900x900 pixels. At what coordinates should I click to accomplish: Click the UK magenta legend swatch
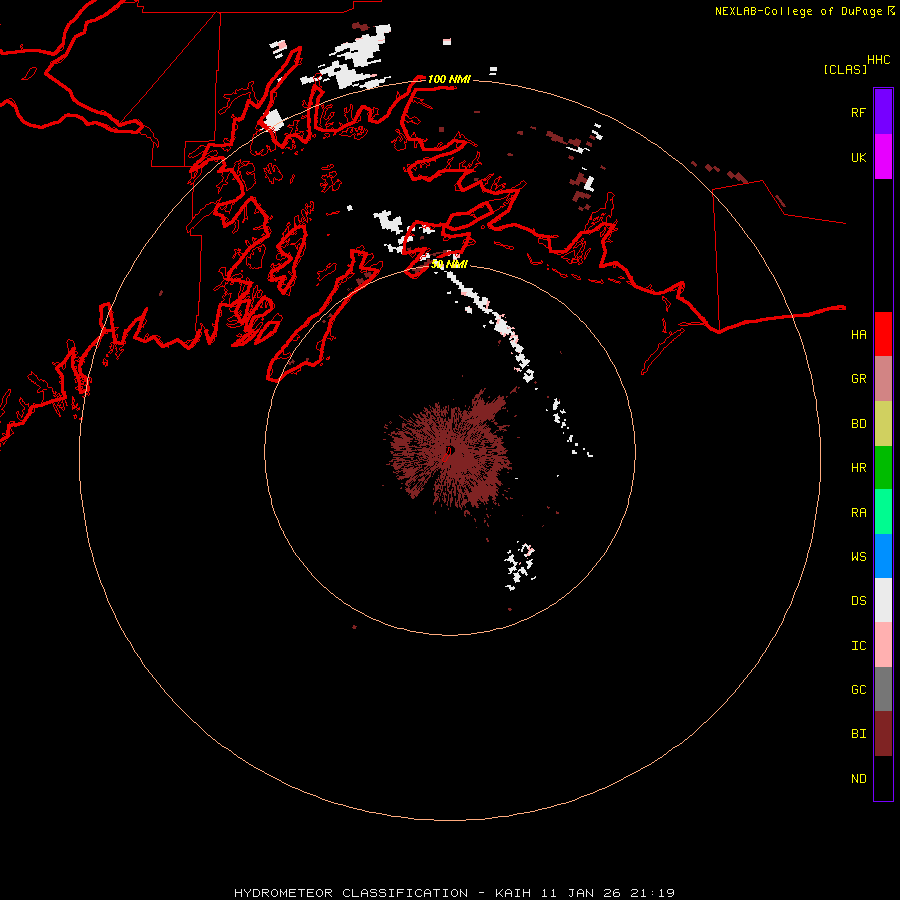pos(883,157)
